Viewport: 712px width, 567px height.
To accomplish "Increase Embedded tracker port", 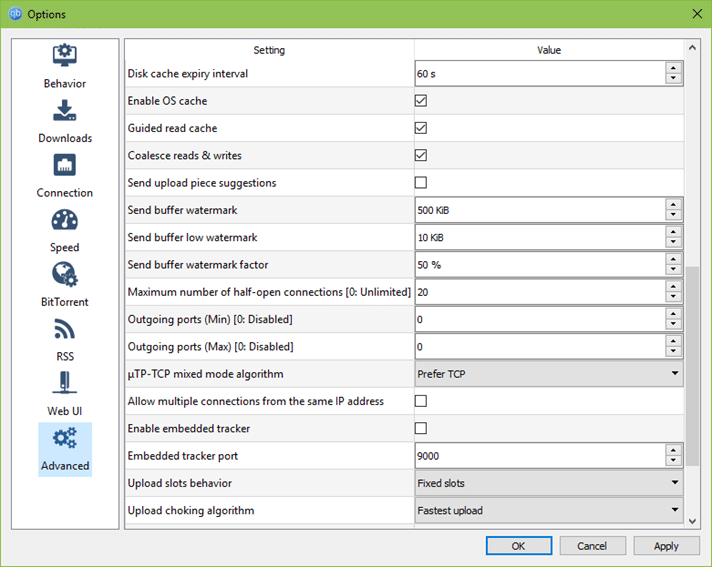I will point(673,450).
